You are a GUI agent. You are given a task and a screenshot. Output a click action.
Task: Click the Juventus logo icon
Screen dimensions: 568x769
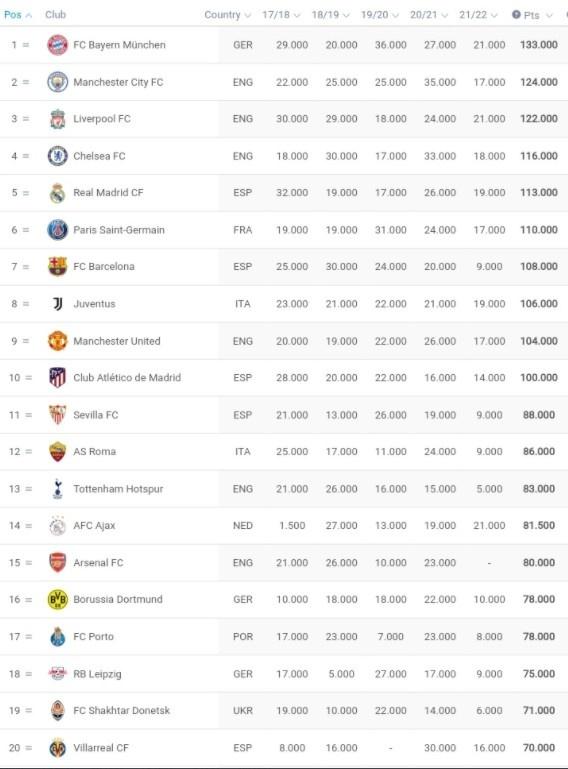[x=57, y=304]
